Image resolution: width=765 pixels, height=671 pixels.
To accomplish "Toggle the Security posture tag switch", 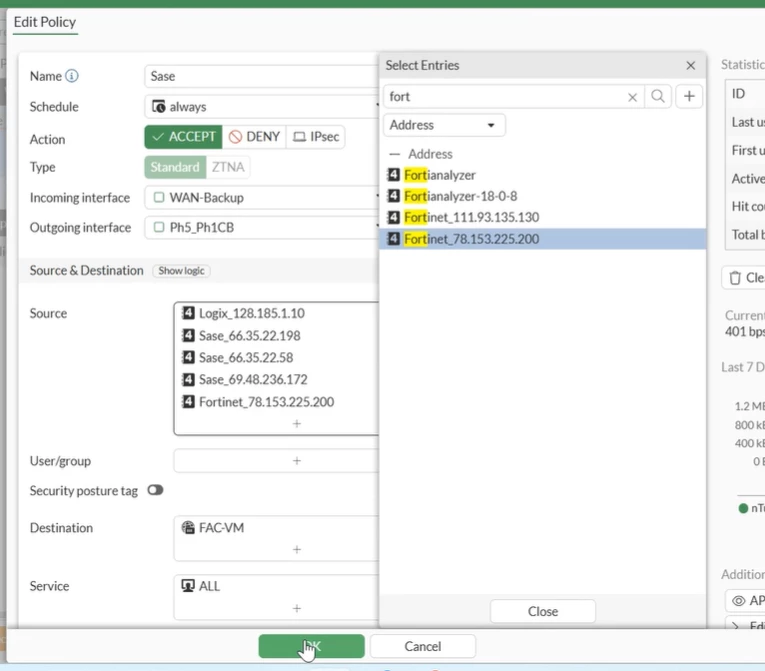I will pos(155,490).
